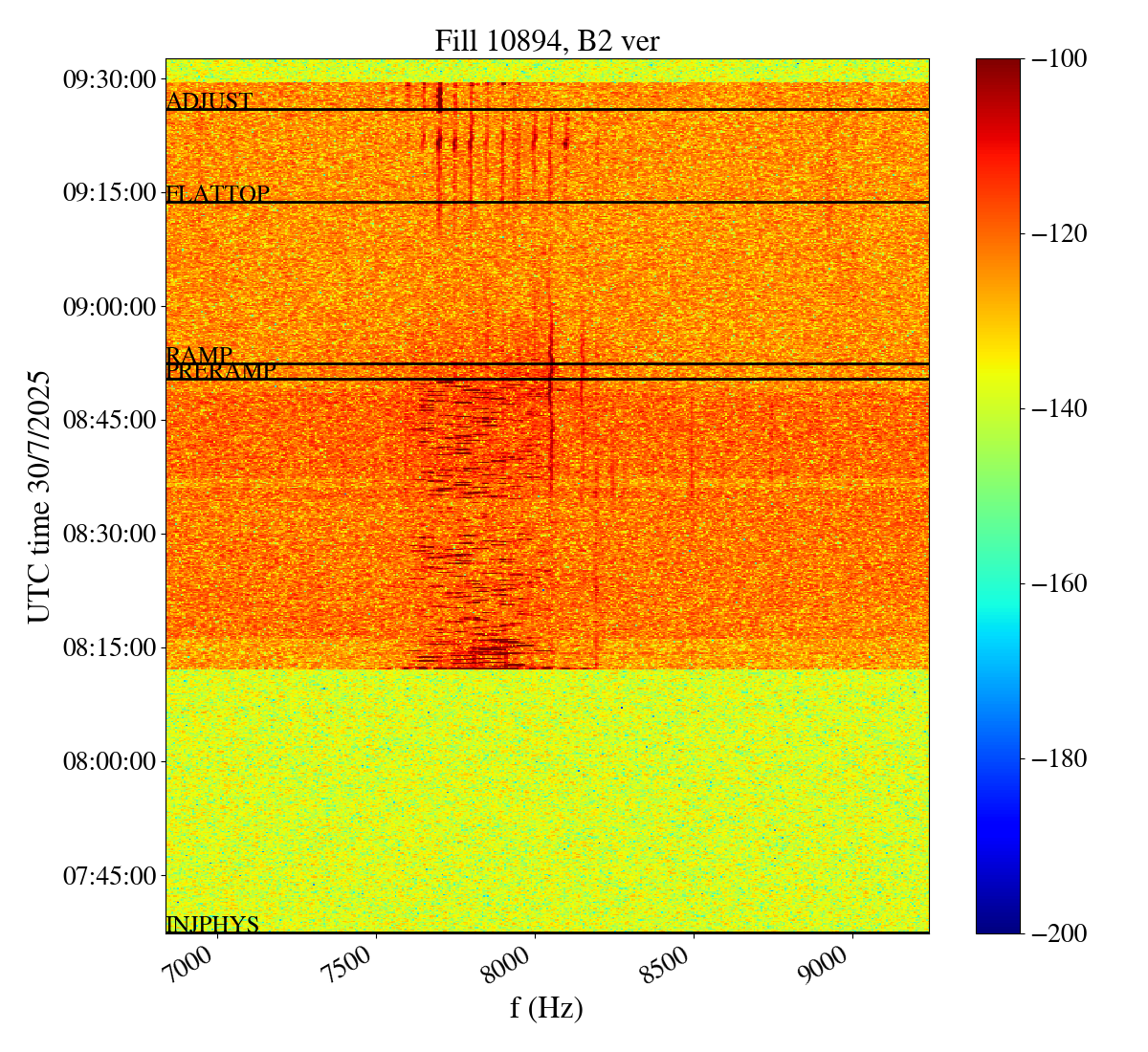Click the 'f (Hz)' x-axis label

coord(546,1008)
